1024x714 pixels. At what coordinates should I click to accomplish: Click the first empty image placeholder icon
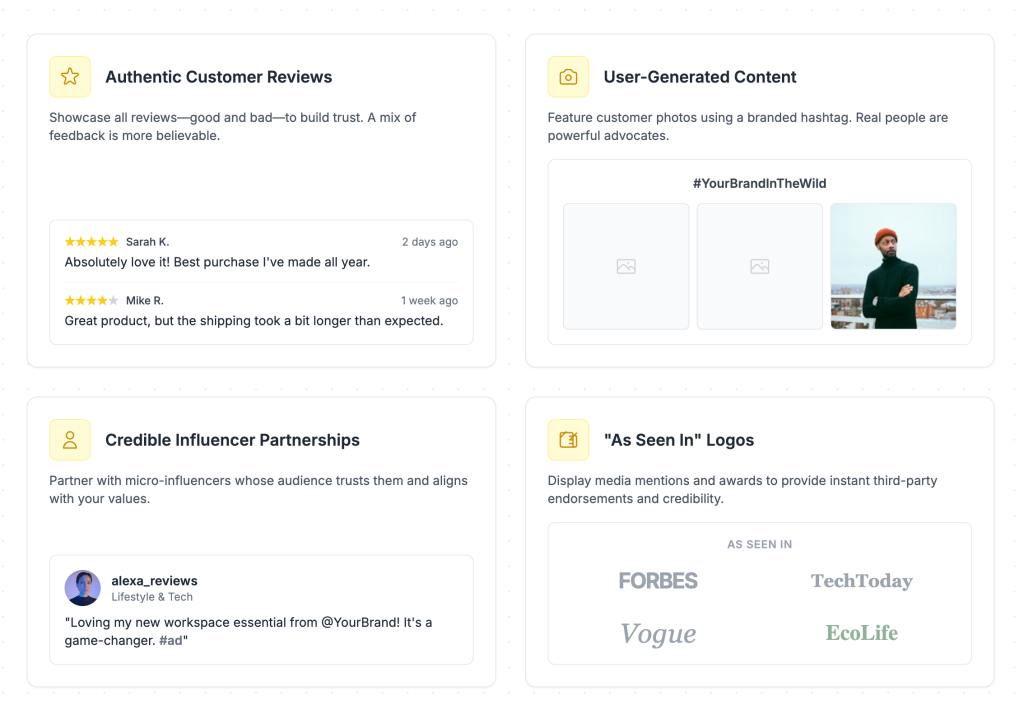tap(626, 267)
